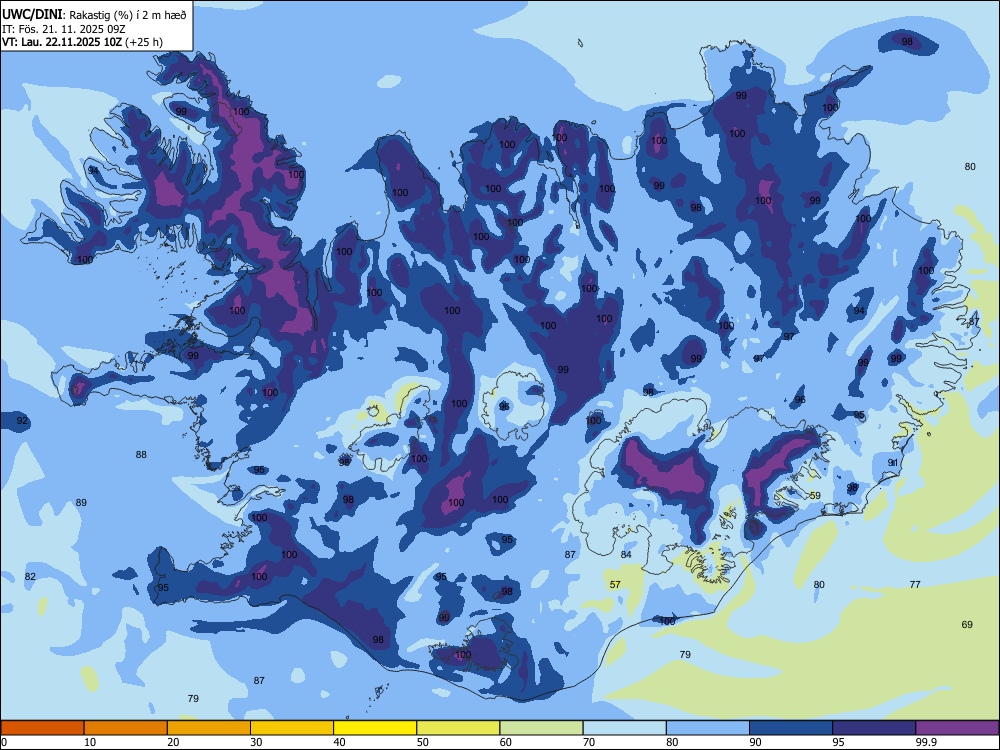Click the value 84 on the map
Screen dimensions: 1000x750
click(626, 555)
